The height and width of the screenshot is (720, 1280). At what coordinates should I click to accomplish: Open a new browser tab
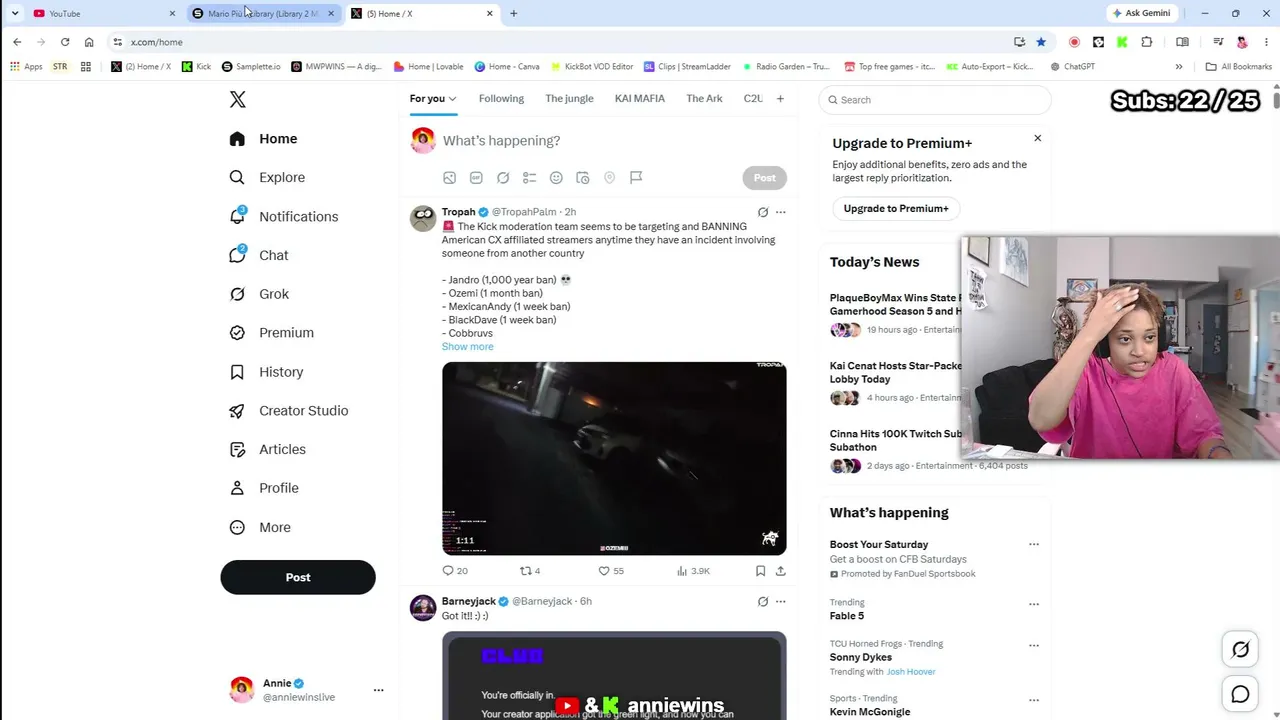click(513, 13)
